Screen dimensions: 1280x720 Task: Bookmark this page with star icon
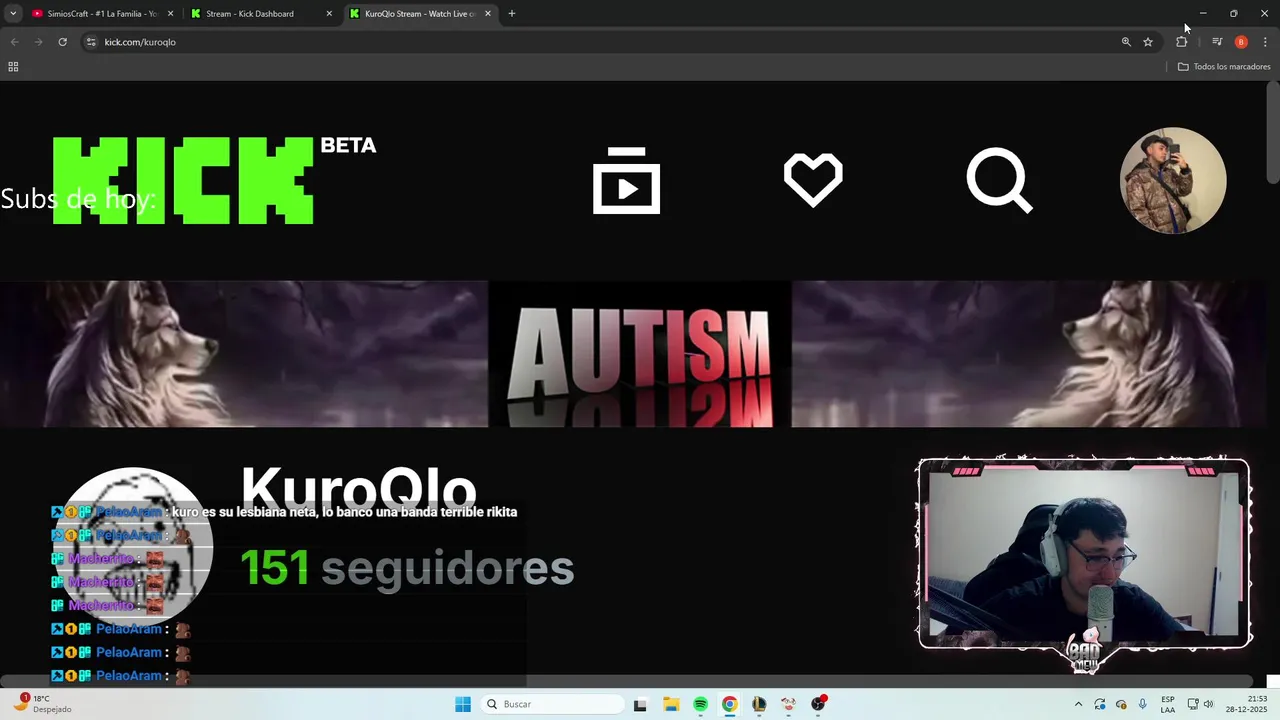point(1148,42)
